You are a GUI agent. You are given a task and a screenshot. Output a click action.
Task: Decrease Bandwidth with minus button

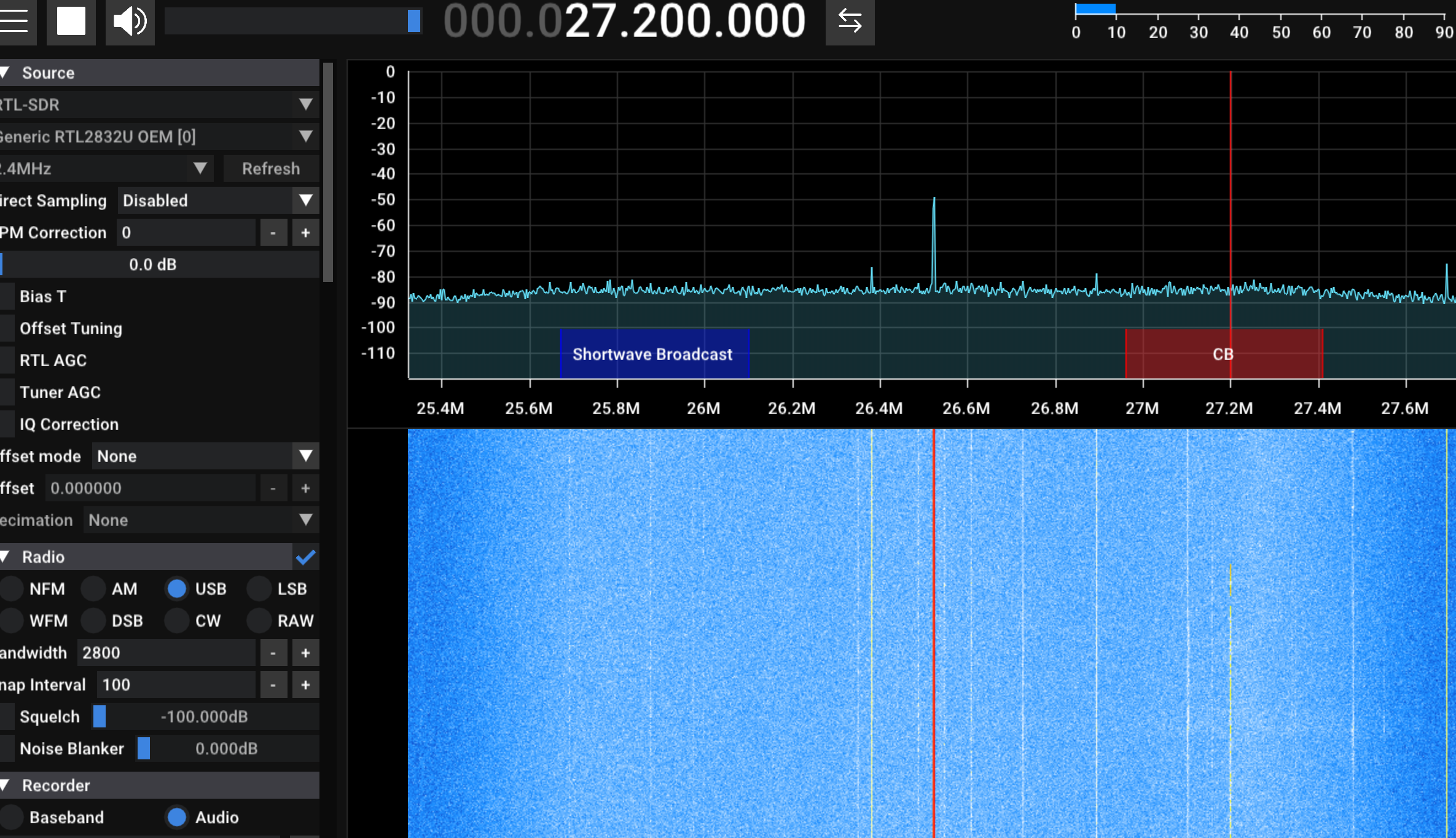click(273, 652)
